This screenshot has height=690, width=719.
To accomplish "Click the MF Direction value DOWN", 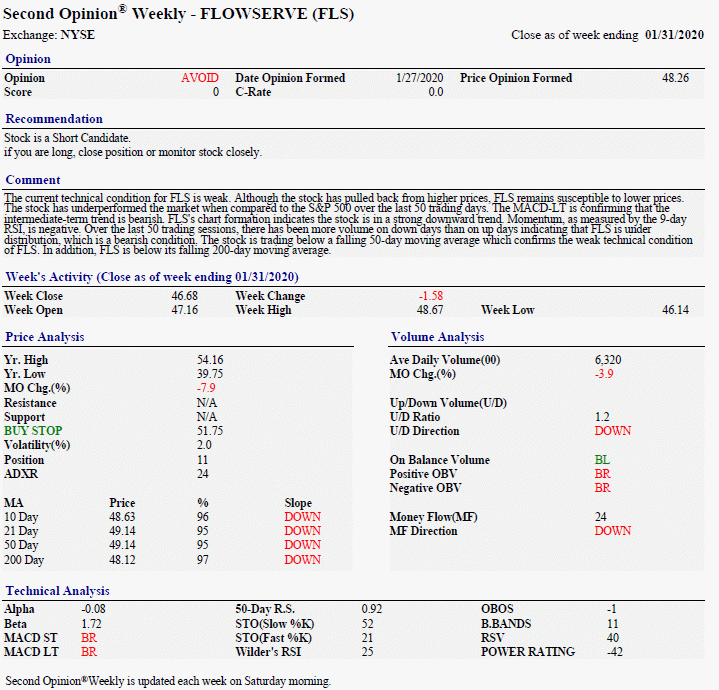I will (613, 530).
